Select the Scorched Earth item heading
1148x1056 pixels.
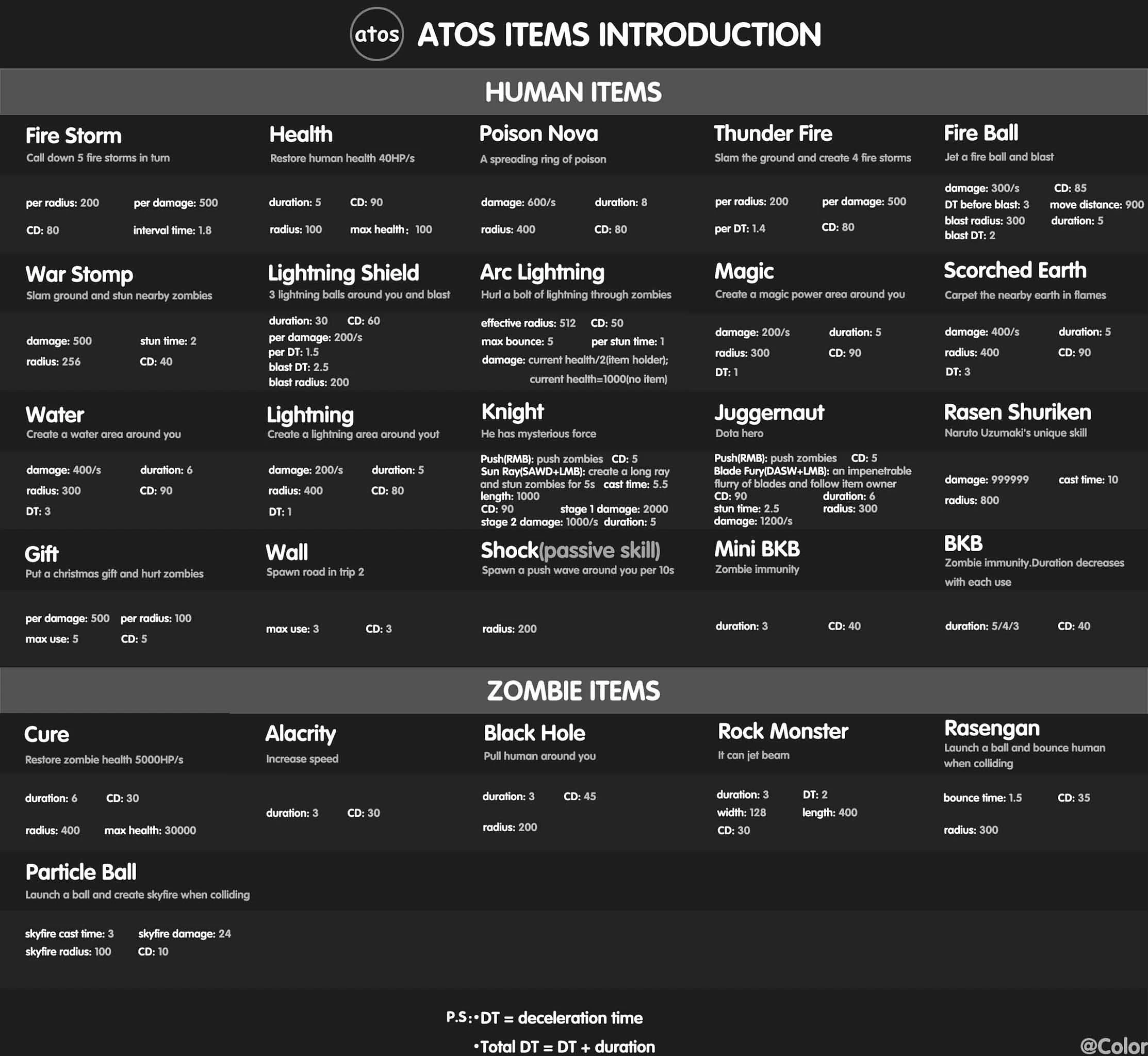tap(1015, 270)
